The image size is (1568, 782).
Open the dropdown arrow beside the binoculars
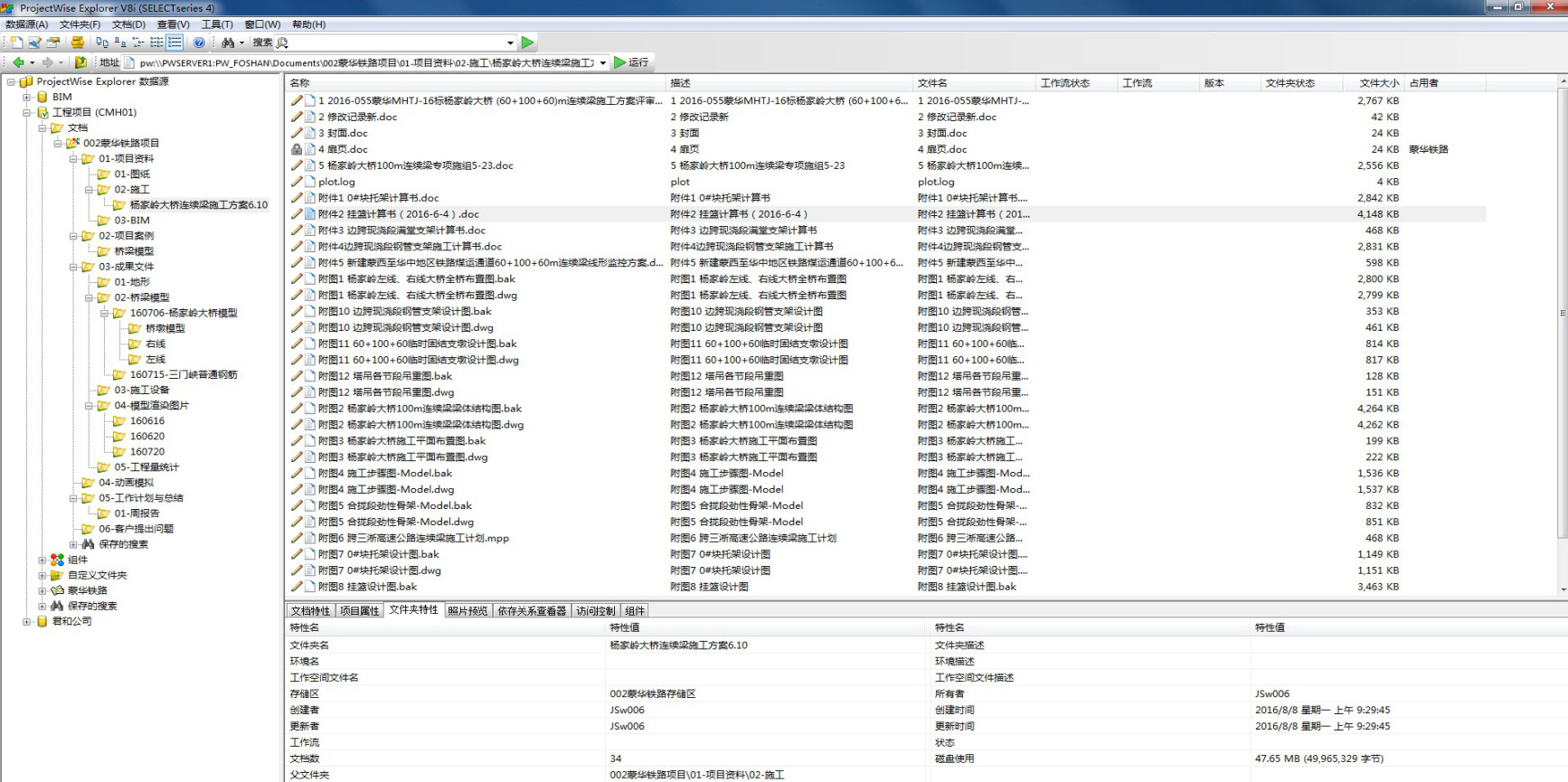(x=241, y=42)
